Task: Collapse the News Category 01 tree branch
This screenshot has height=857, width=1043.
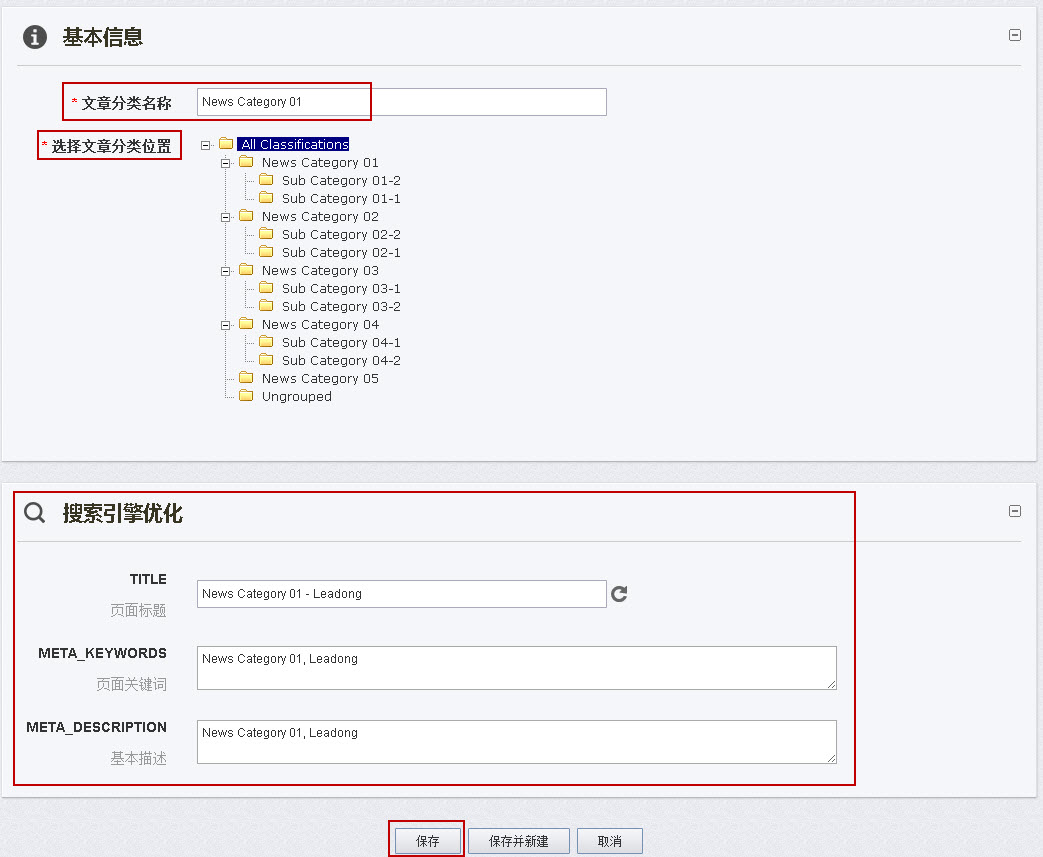Action: (x=226, y=162)
